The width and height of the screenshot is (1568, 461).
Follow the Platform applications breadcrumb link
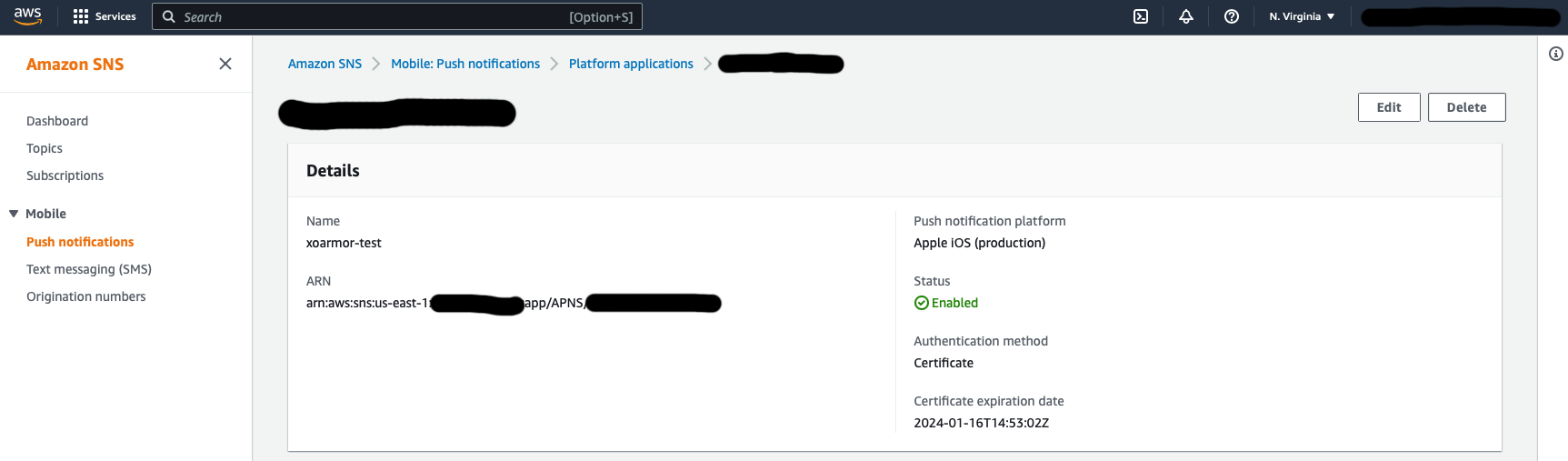(x=631, y=64)
